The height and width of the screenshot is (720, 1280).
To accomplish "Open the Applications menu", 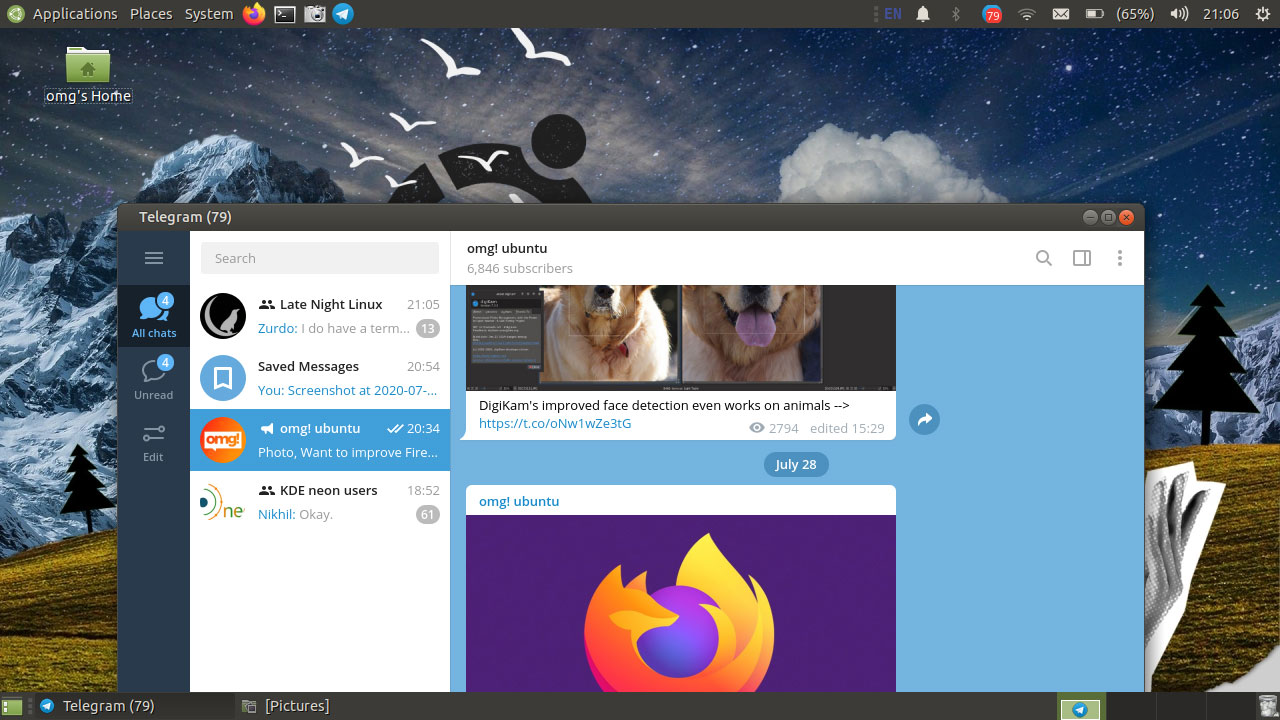I will [x=75, y=14].
